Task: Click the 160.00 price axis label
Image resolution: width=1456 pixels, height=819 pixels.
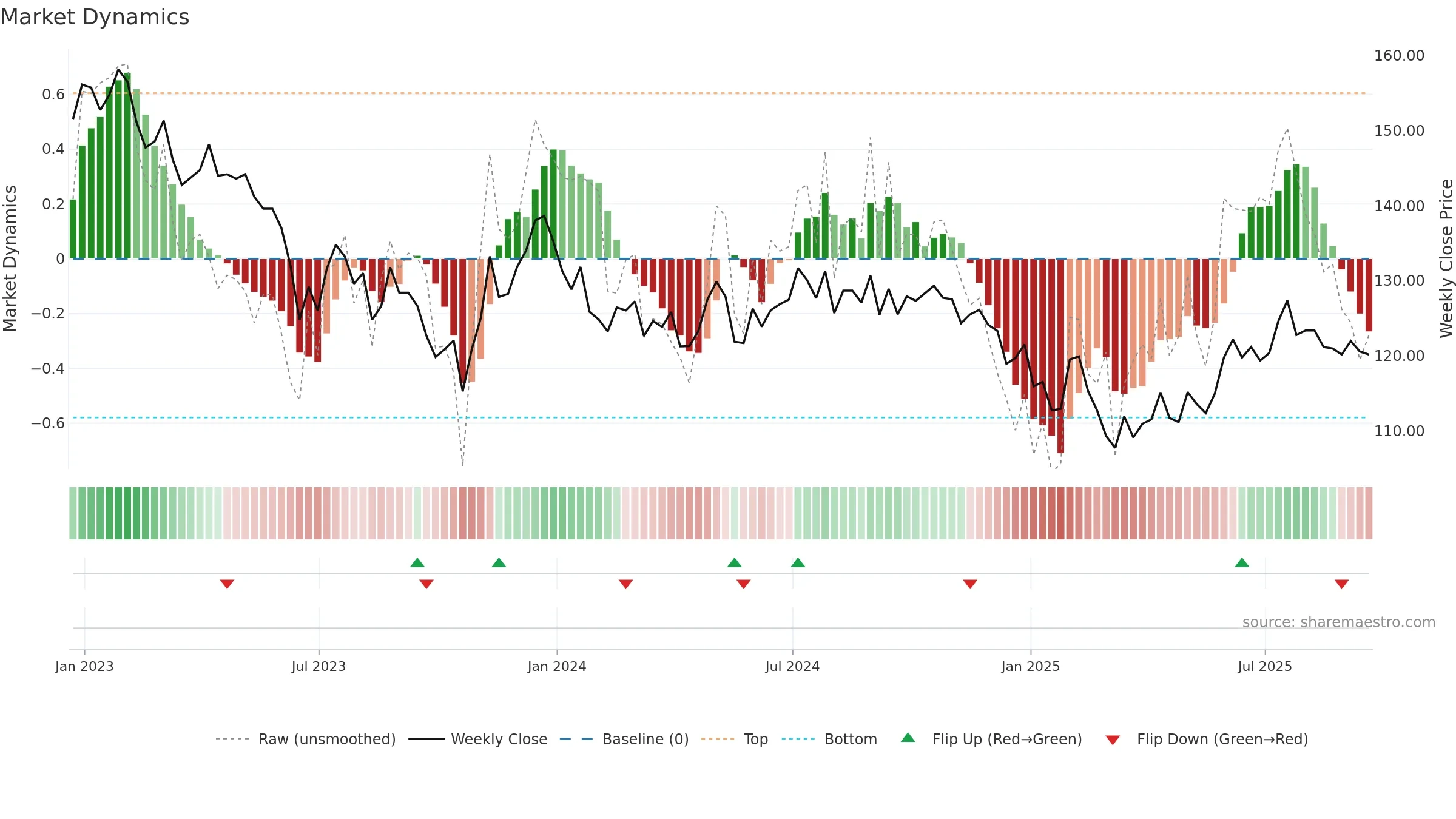Action: pos(1399,55)
